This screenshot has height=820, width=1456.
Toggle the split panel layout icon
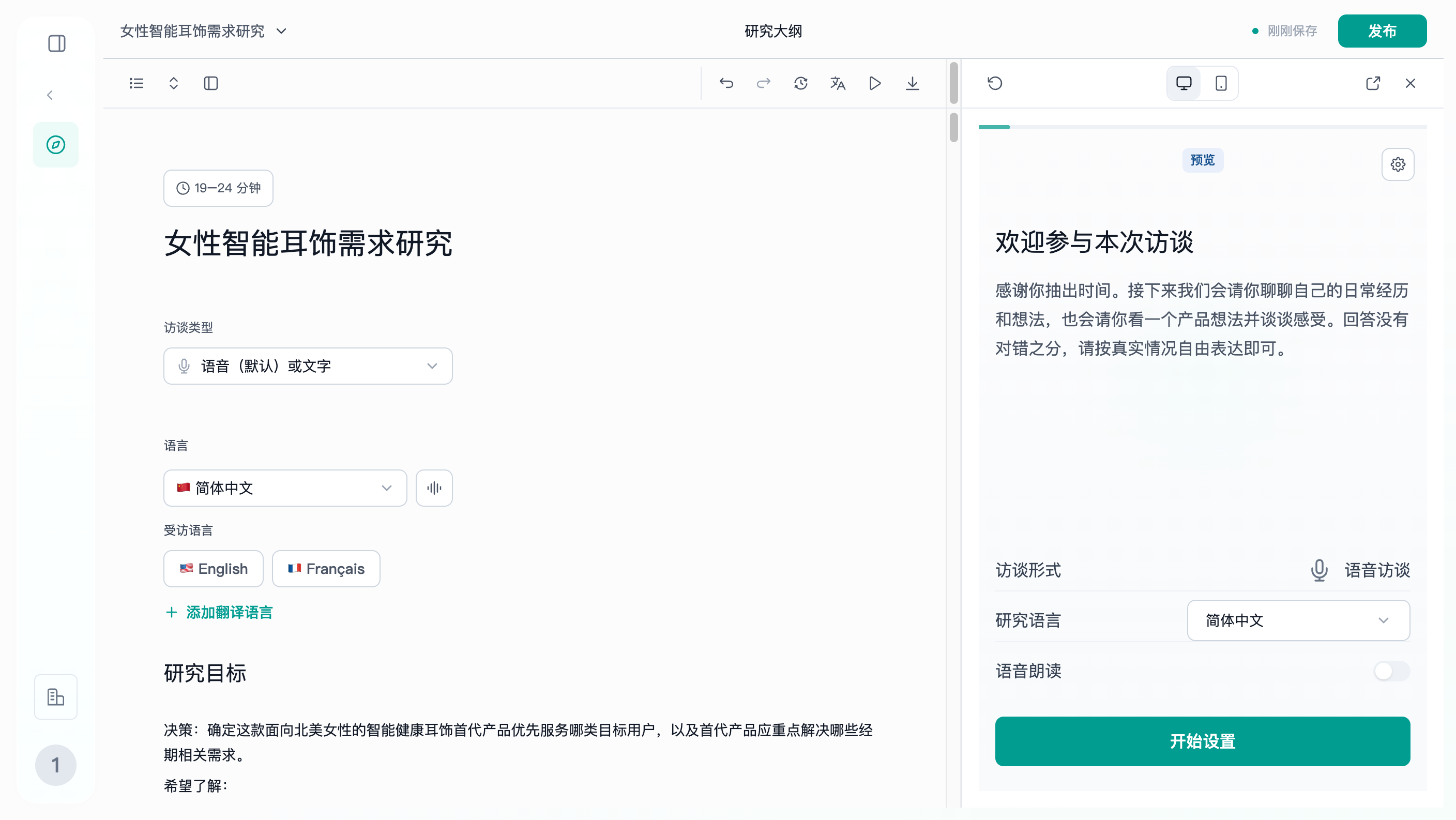click(211, 84)
